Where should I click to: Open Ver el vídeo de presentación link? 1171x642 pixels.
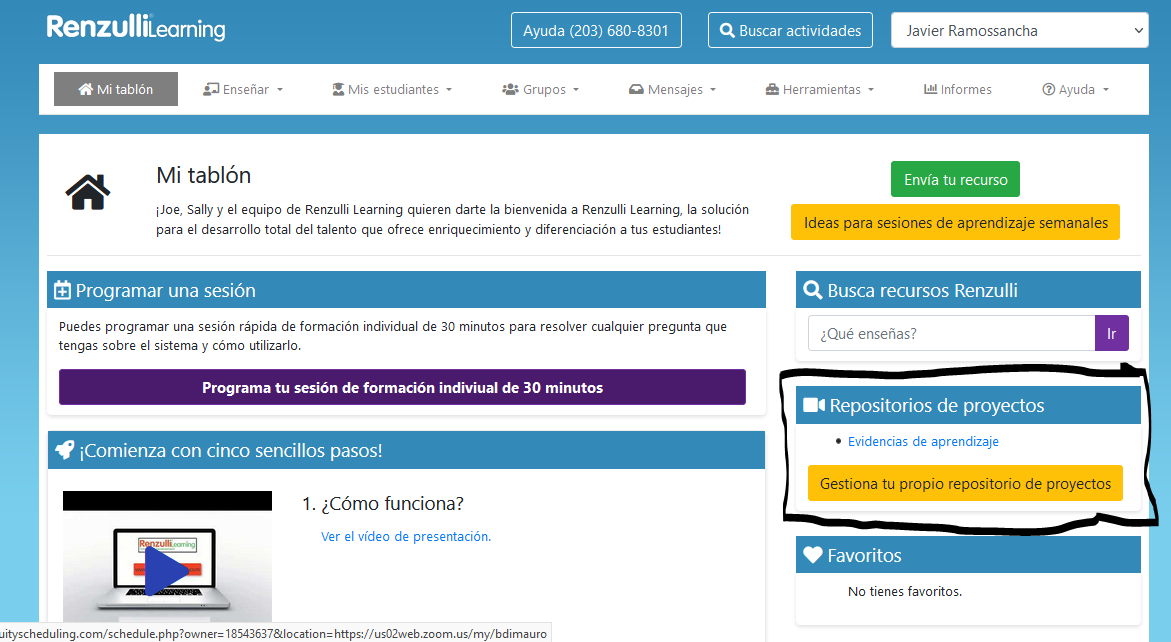pos(406,536)
